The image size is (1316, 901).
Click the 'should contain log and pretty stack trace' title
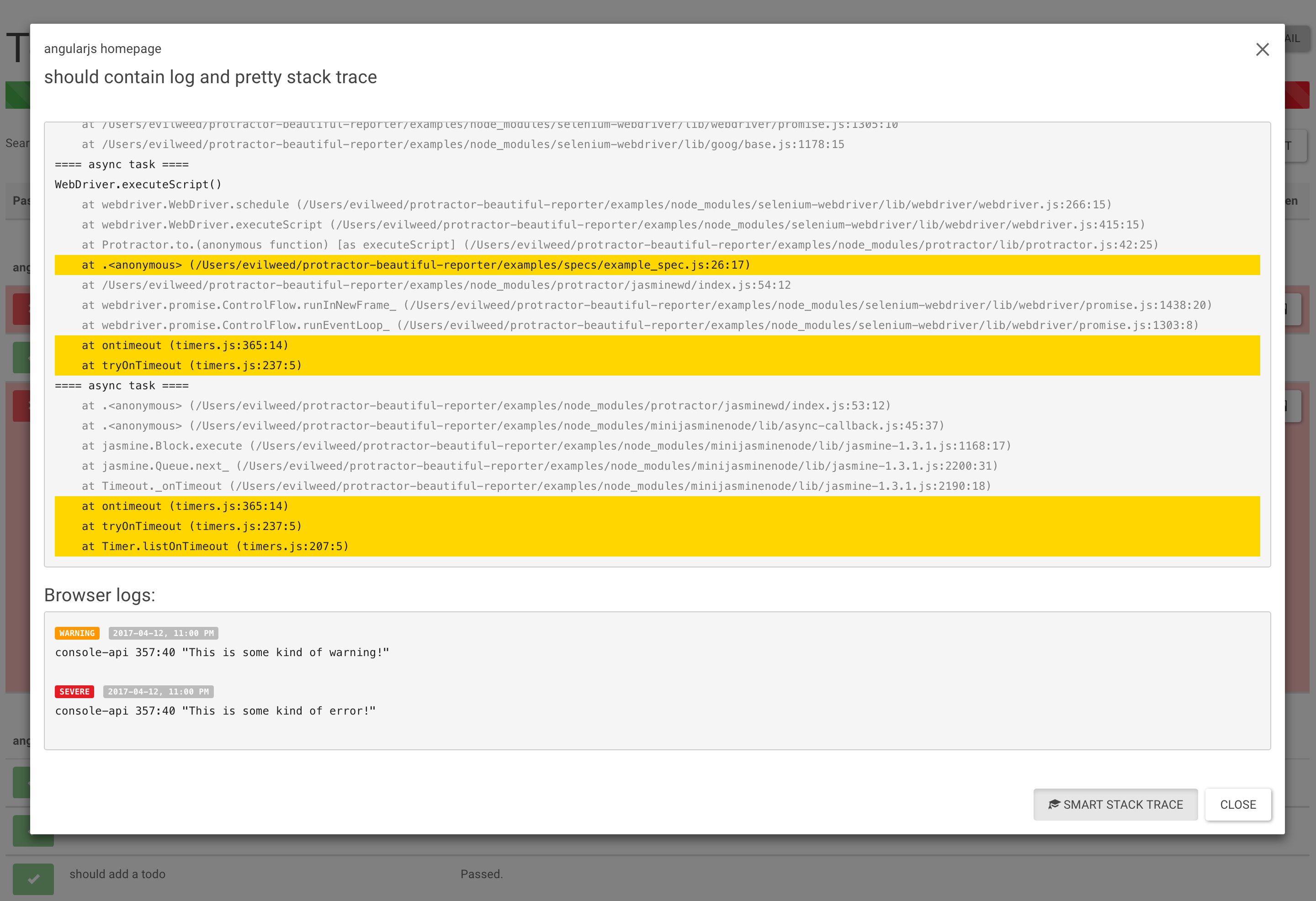pyautogui.click(x=210, y=77)
